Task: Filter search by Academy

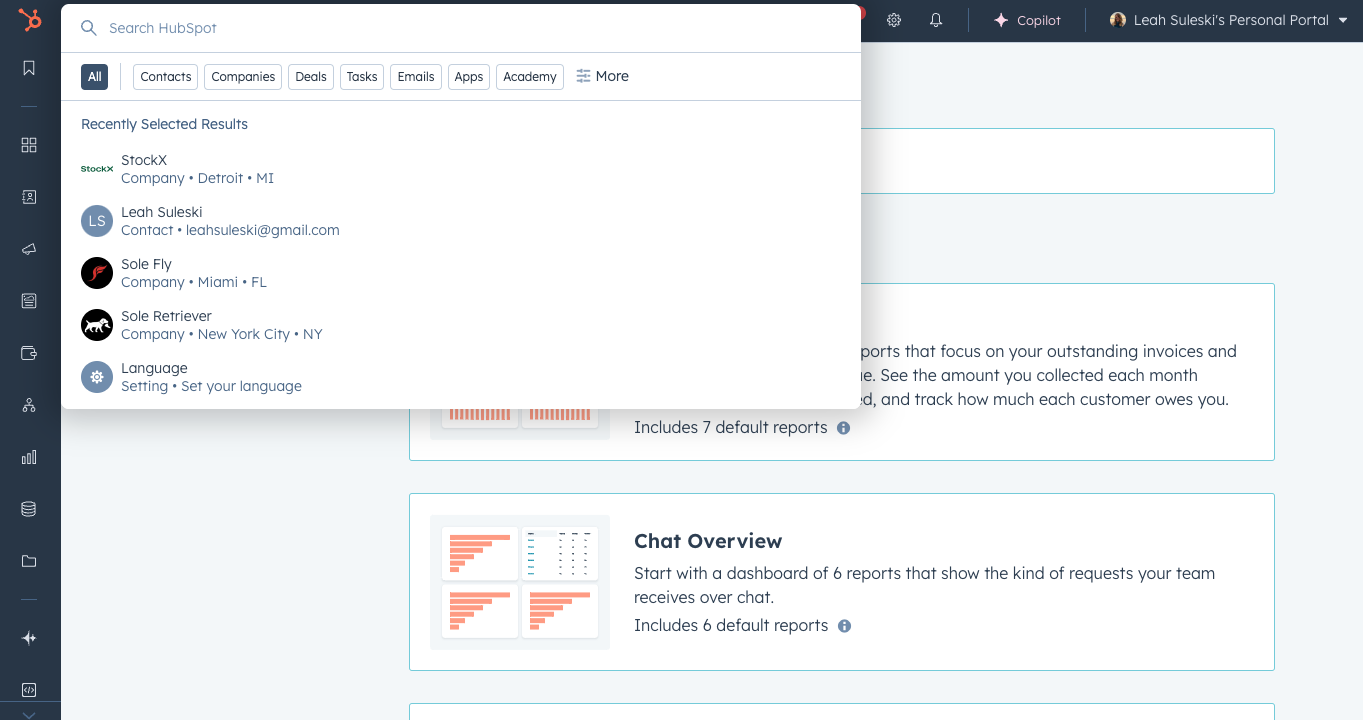Action: [530, 77]
